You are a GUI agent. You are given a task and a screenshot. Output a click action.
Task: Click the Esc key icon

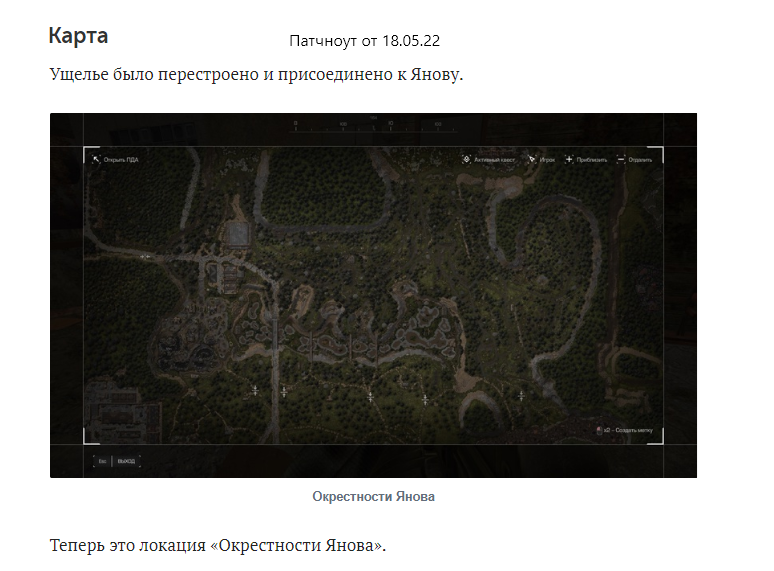[101, 461]
